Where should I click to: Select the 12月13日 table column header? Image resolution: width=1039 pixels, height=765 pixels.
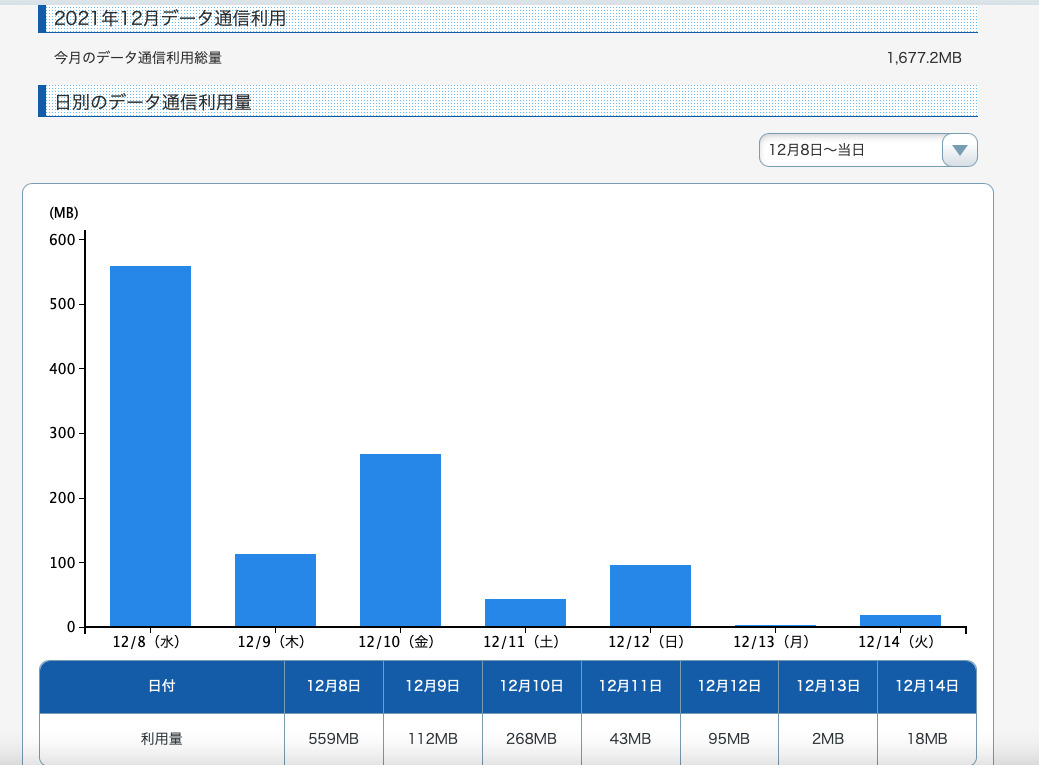click(828, 687)
